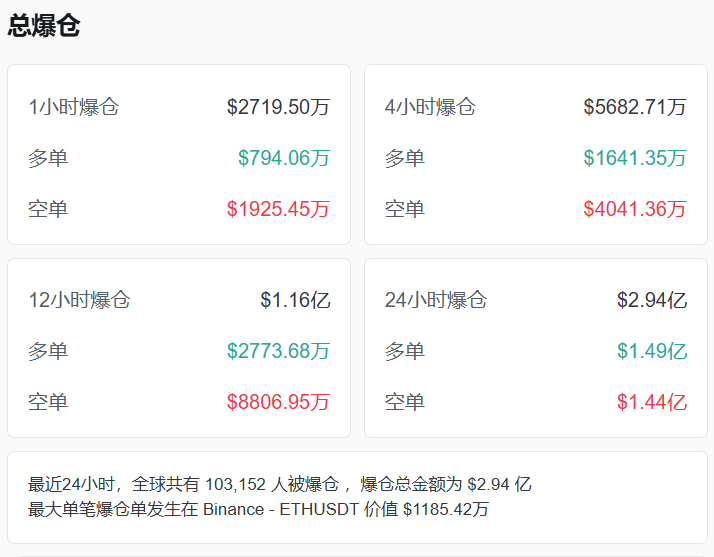714x557 pixels.
Task: Click the 103,152 人被爆仓 summary line
Action: click(x=280, y=484)
